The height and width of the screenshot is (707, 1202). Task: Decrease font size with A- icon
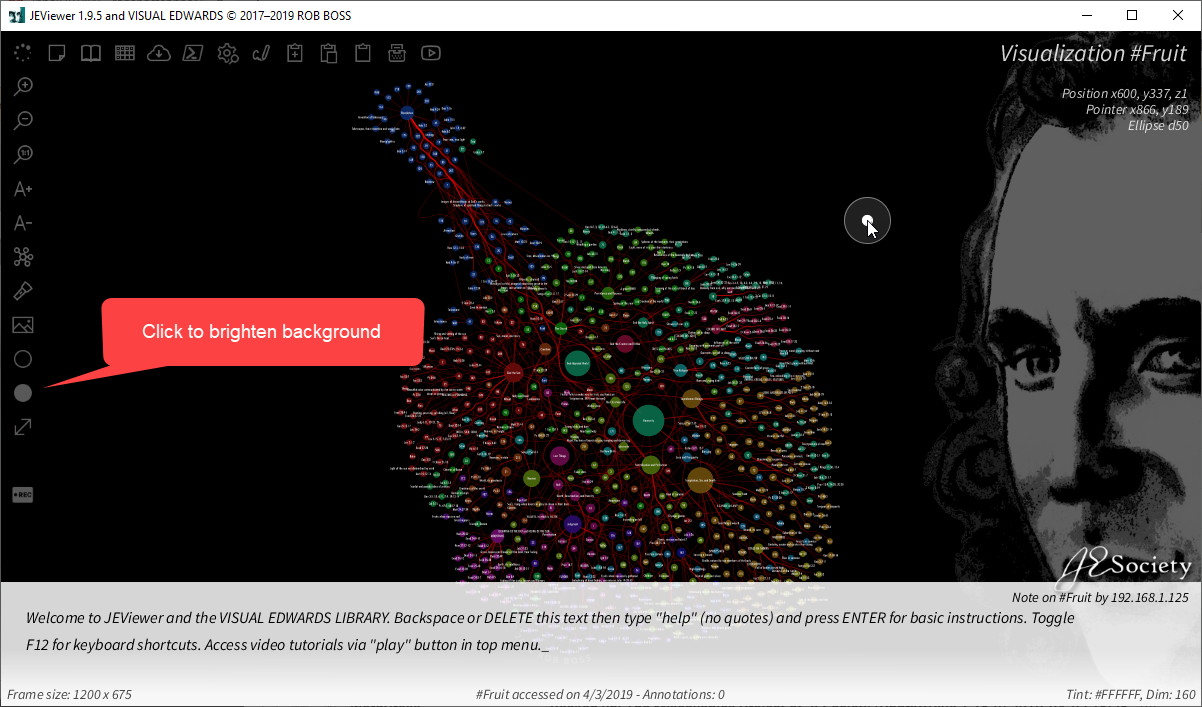click(23, 223)
